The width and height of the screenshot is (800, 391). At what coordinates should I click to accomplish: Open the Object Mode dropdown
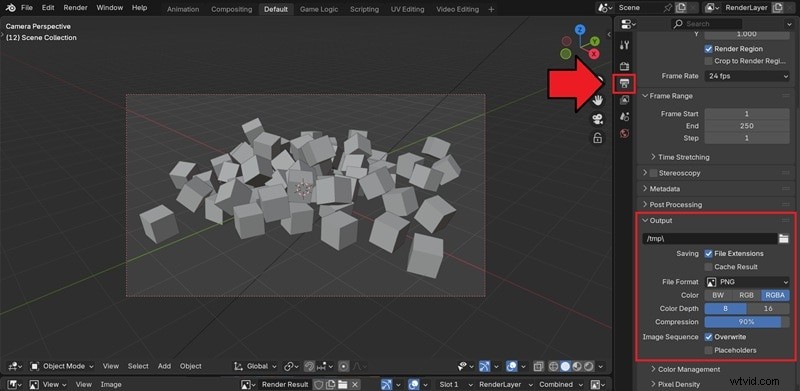point(62,366)
